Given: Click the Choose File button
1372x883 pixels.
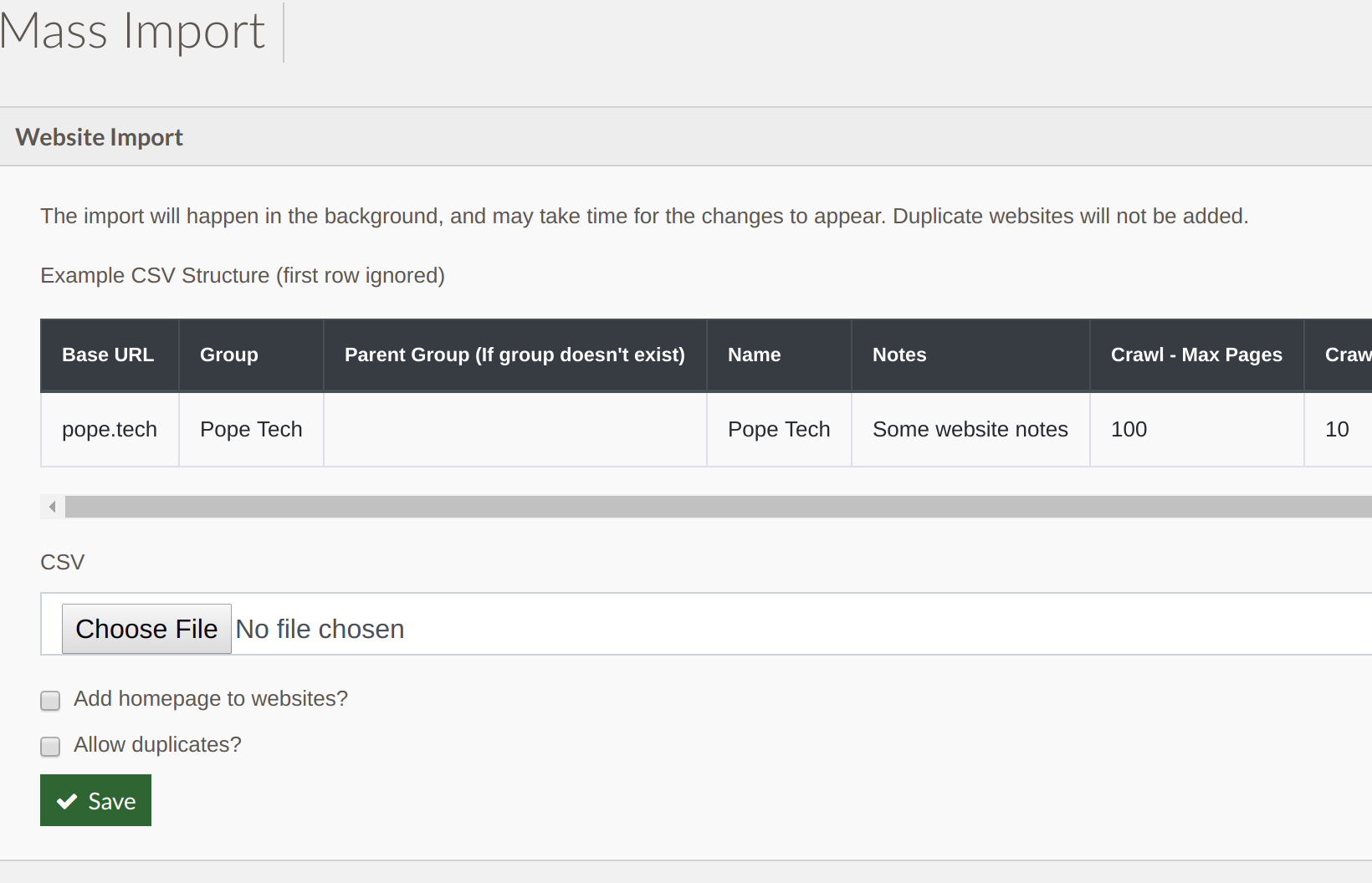Looking at the screenshot, I should [x=146, y=629].
